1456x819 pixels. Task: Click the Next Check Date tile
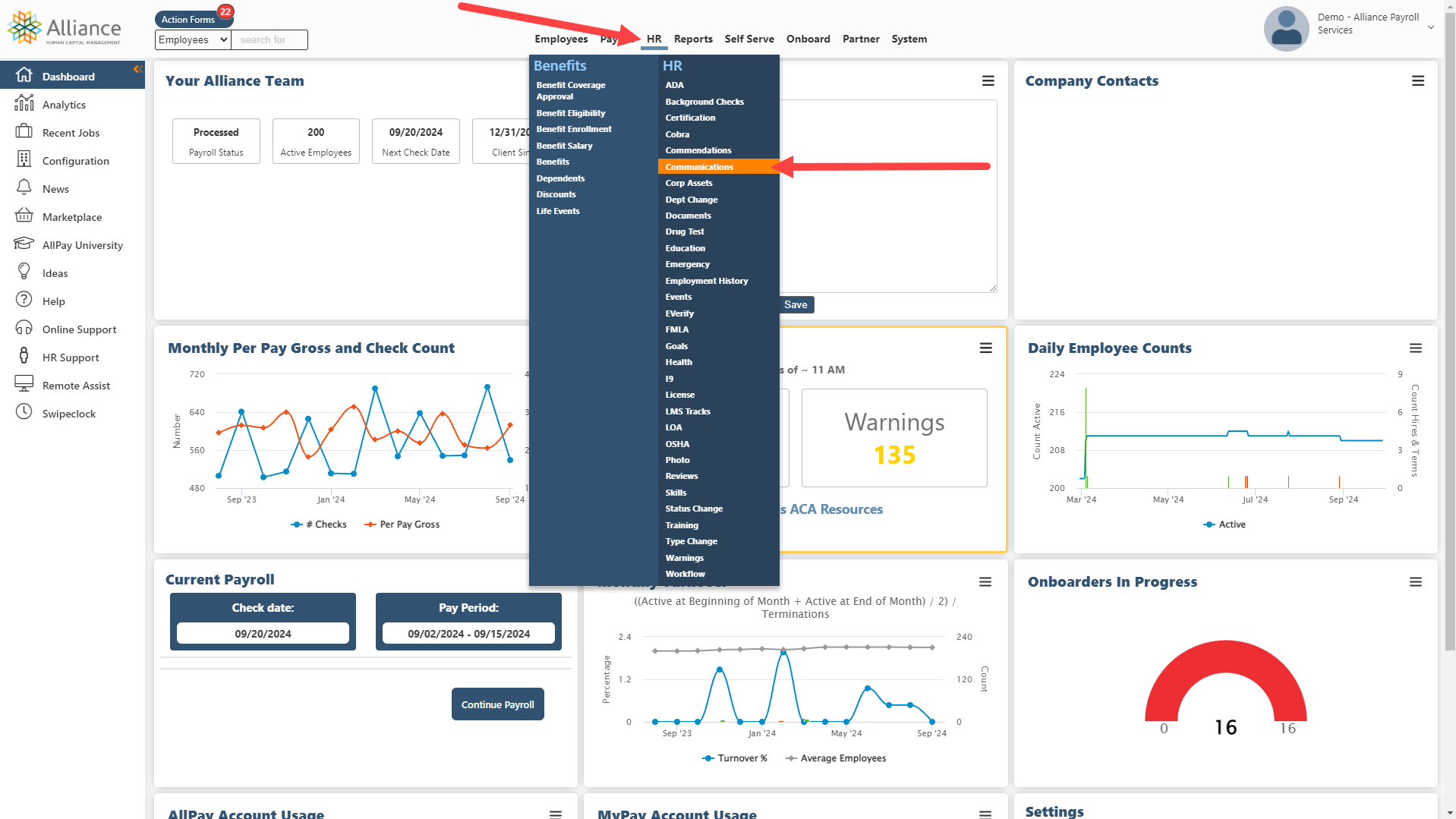point(416,141)
